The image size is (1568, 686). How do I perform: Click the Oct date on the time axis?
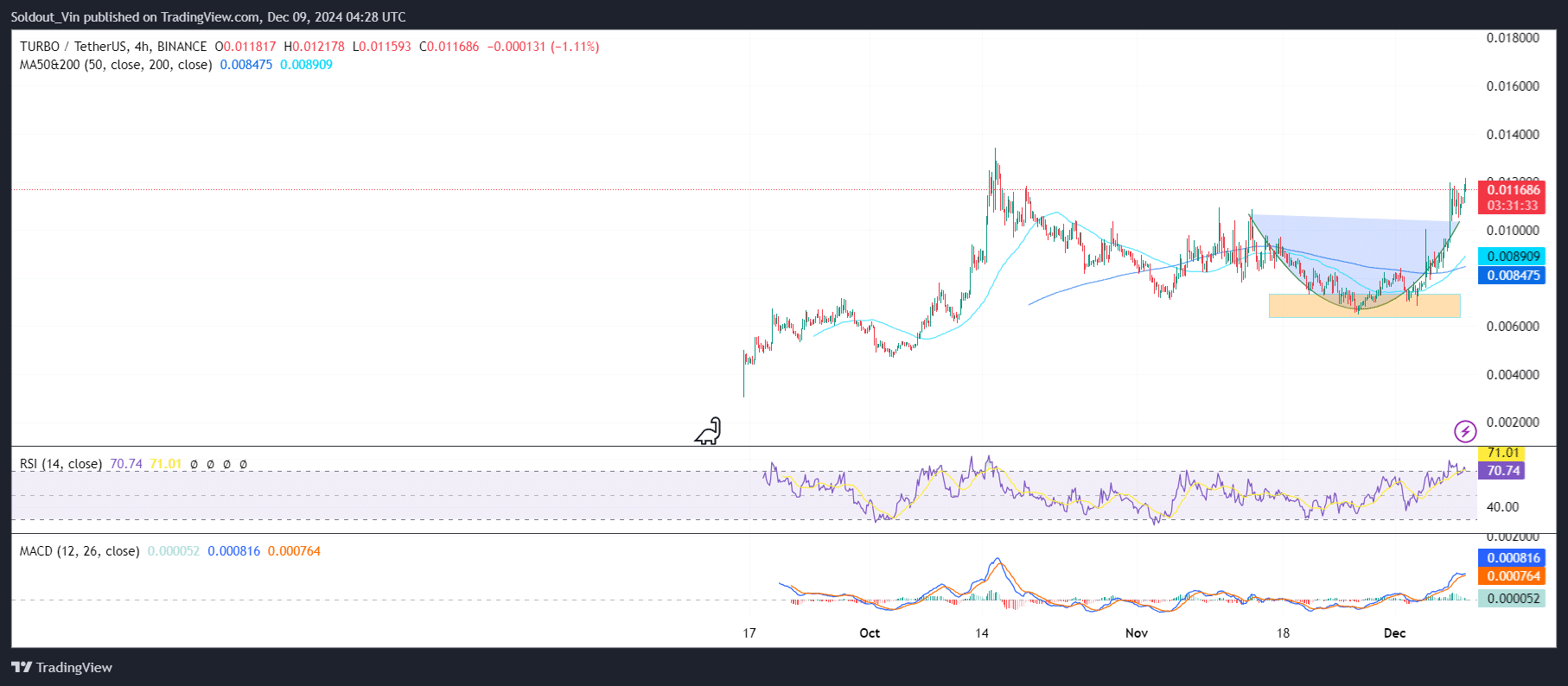(870, 633)
